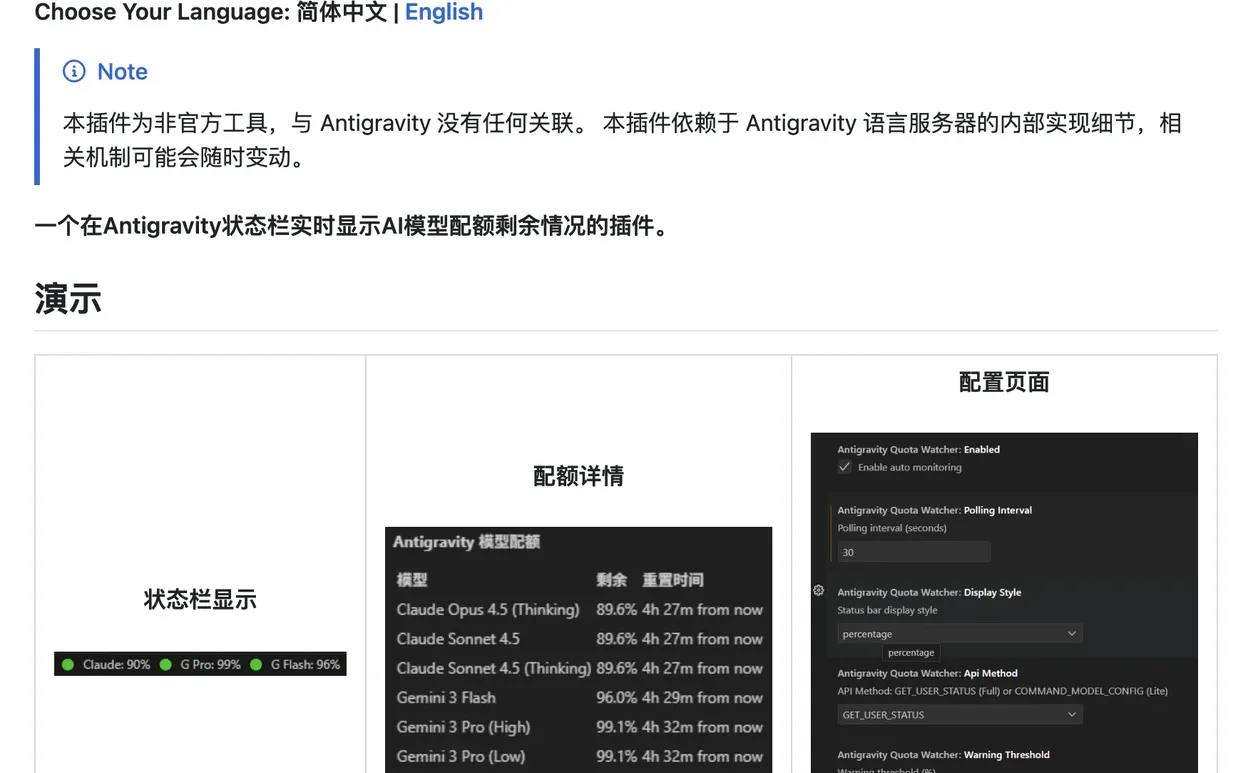The image size is (1248, 773).
Task: Click the green dot beside G Pro: 99%
Action: tap(165, 663)
